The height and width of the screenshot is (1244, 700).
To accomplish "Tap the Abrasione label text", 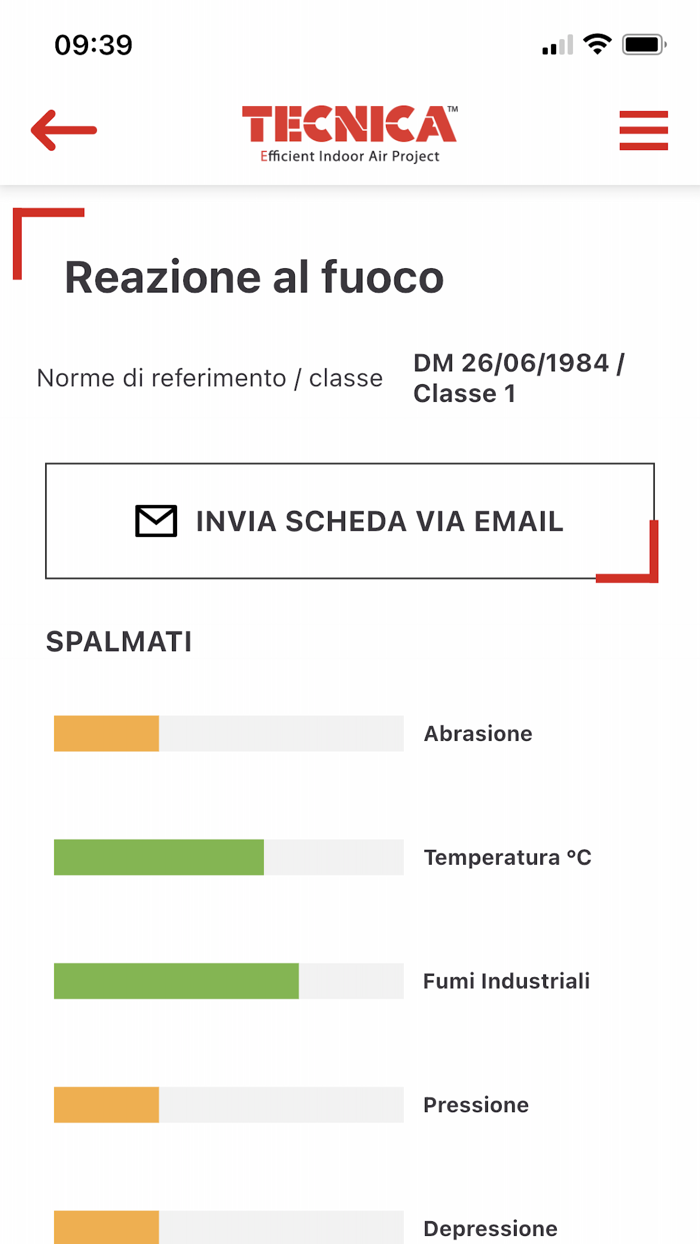I will click(x=477, y=733).
